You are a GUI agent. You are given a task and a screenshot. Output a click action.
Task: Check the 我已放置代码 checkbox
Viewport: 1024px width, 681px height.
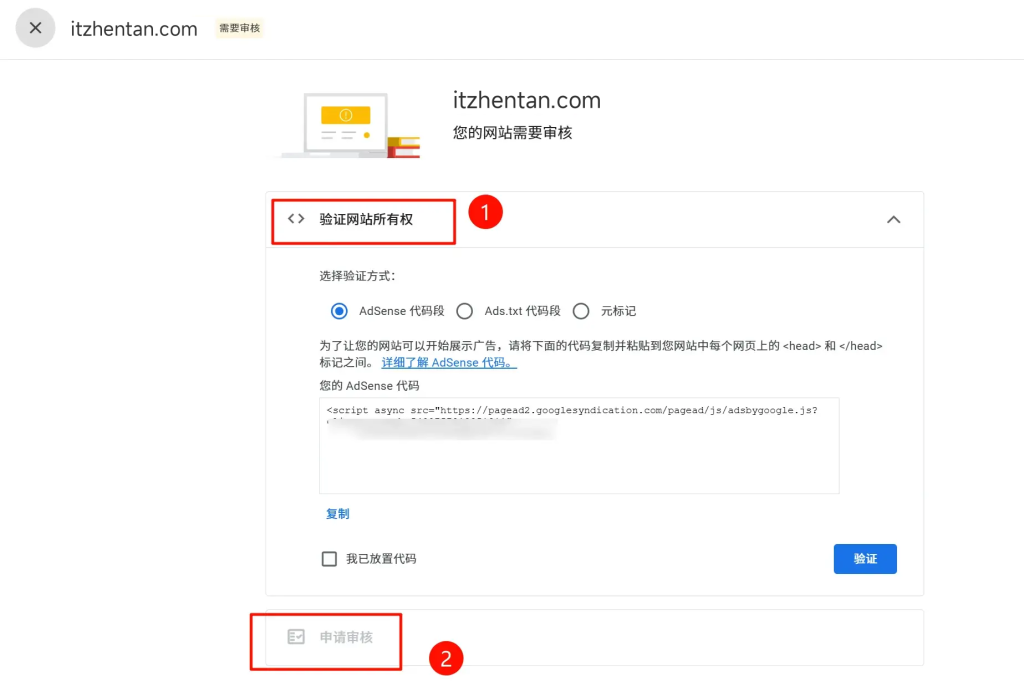[329, 559]
